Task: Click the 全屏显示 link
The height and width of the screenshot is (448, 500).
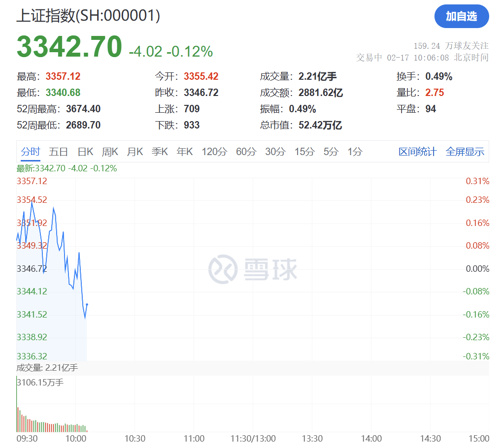Action: (465, 152)
